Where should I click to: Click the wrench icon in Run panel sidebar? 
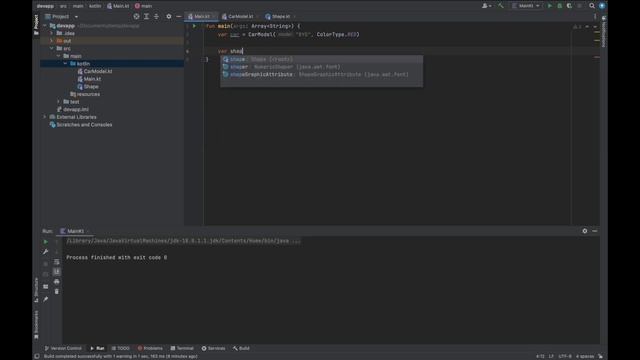[45, 252]
